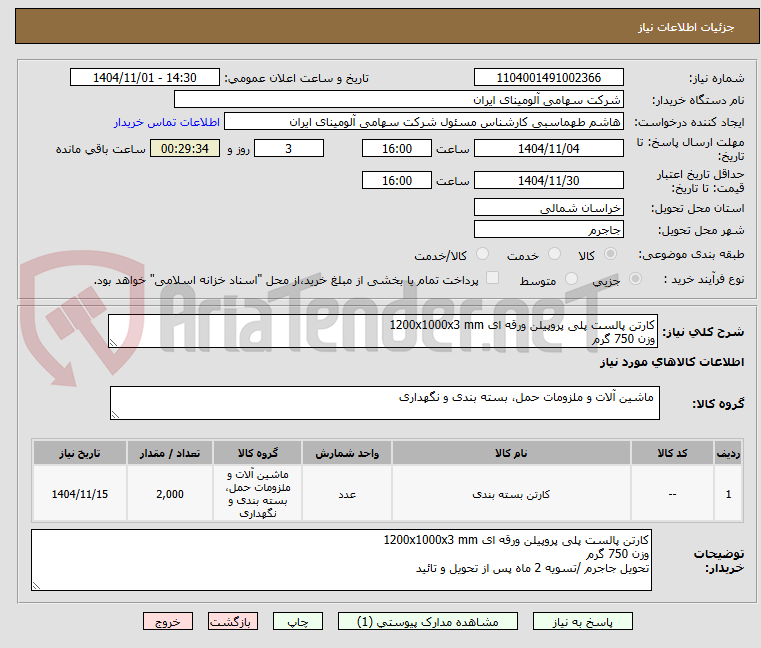
Task: Click the توضیحات خریدار textarea
Action: click(x=341, y=560)
